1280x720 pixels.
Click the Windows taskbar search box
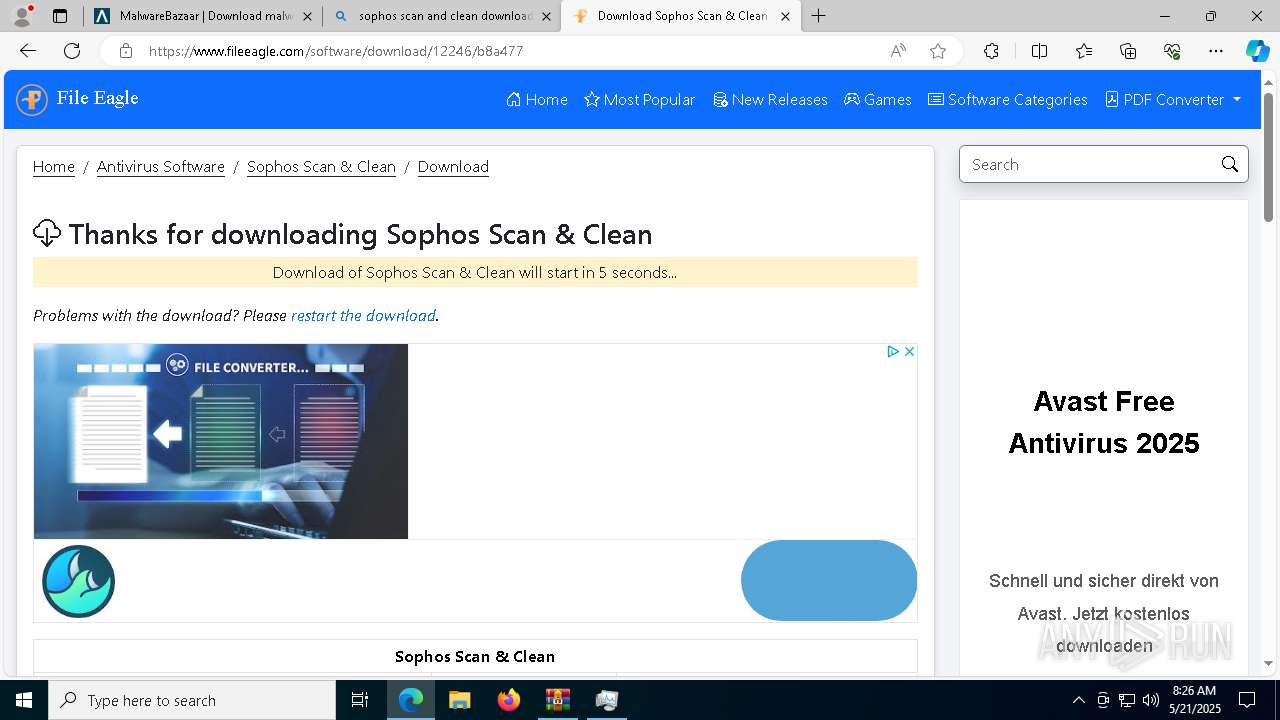tap(192, 700)
